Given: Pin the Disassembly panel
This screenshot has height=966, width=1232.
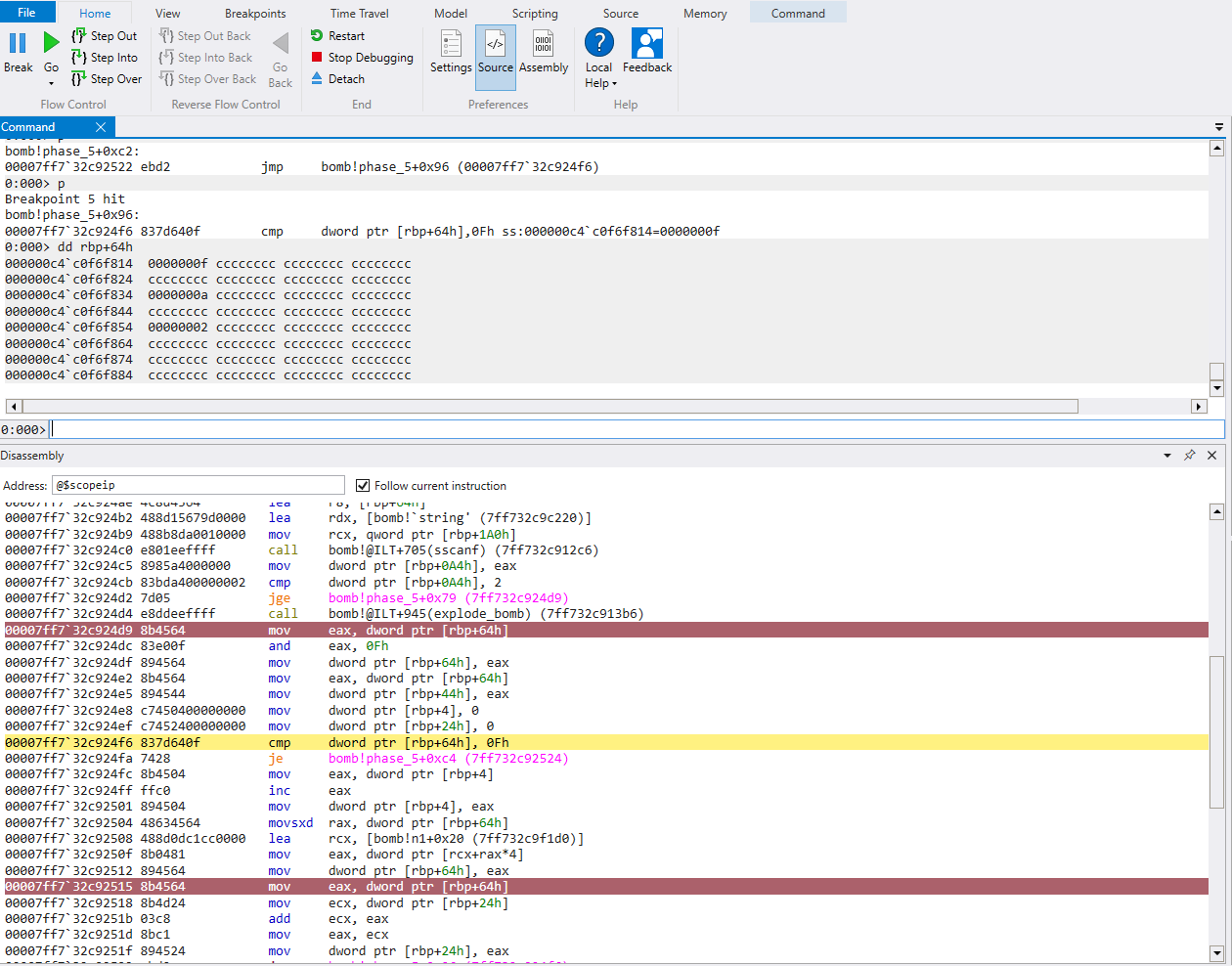Looking at the screenshot, I should pyautogui.click(x=1190, y=456).
